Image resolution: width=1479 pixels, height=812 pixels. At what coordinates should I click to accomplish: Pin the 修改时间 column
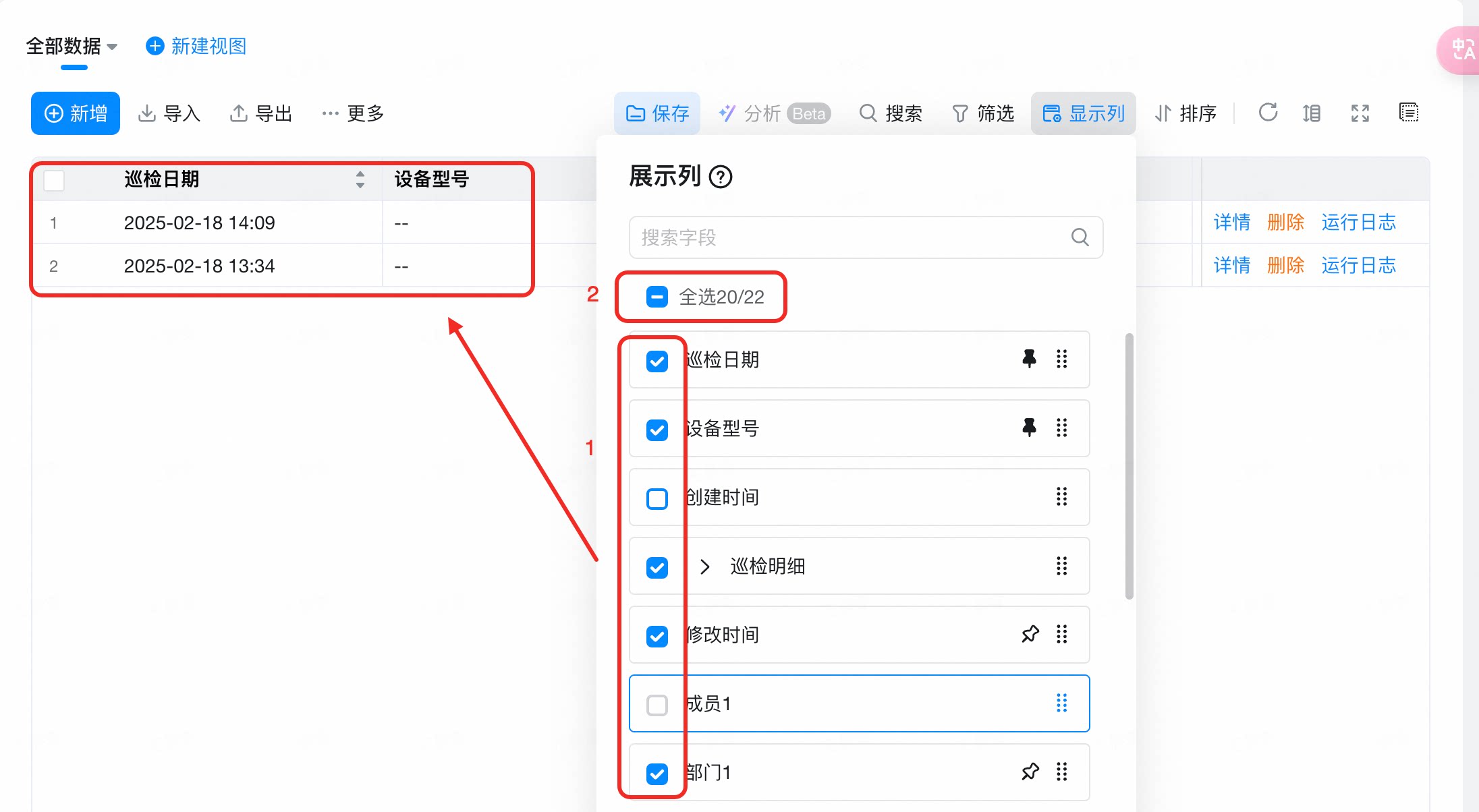1030,634
